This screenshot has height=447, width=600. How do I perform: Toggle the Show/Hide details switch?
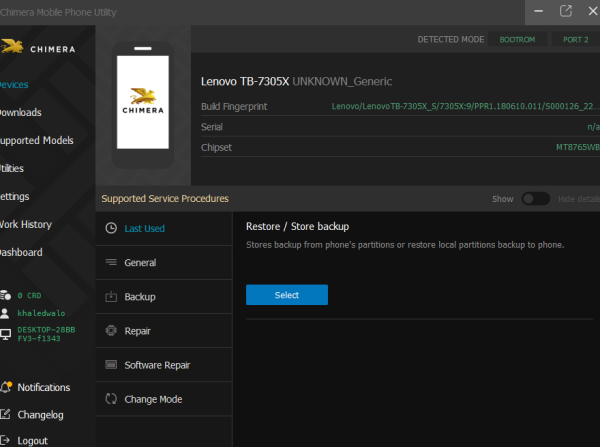tap(535, 199)
